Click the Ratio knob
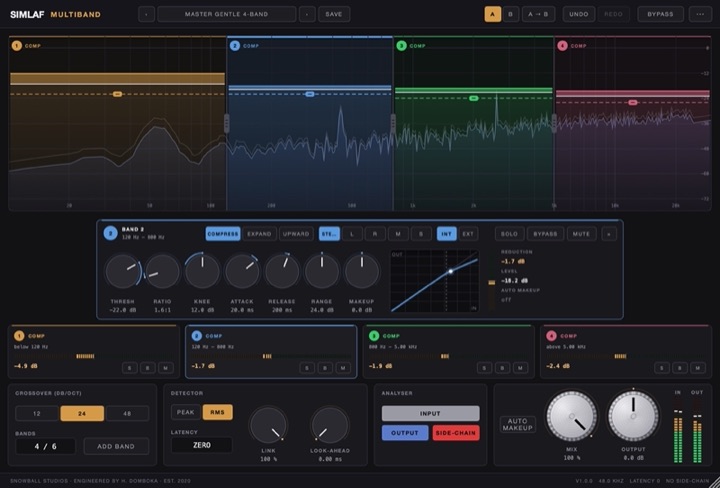 pyautogui.click(x=162, y=271)
